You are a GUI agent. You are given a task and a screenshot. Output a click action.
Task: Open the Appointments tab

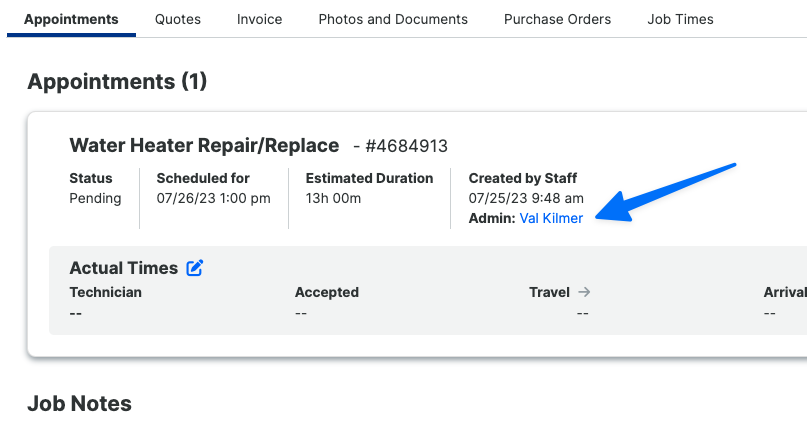pos(71,19)
